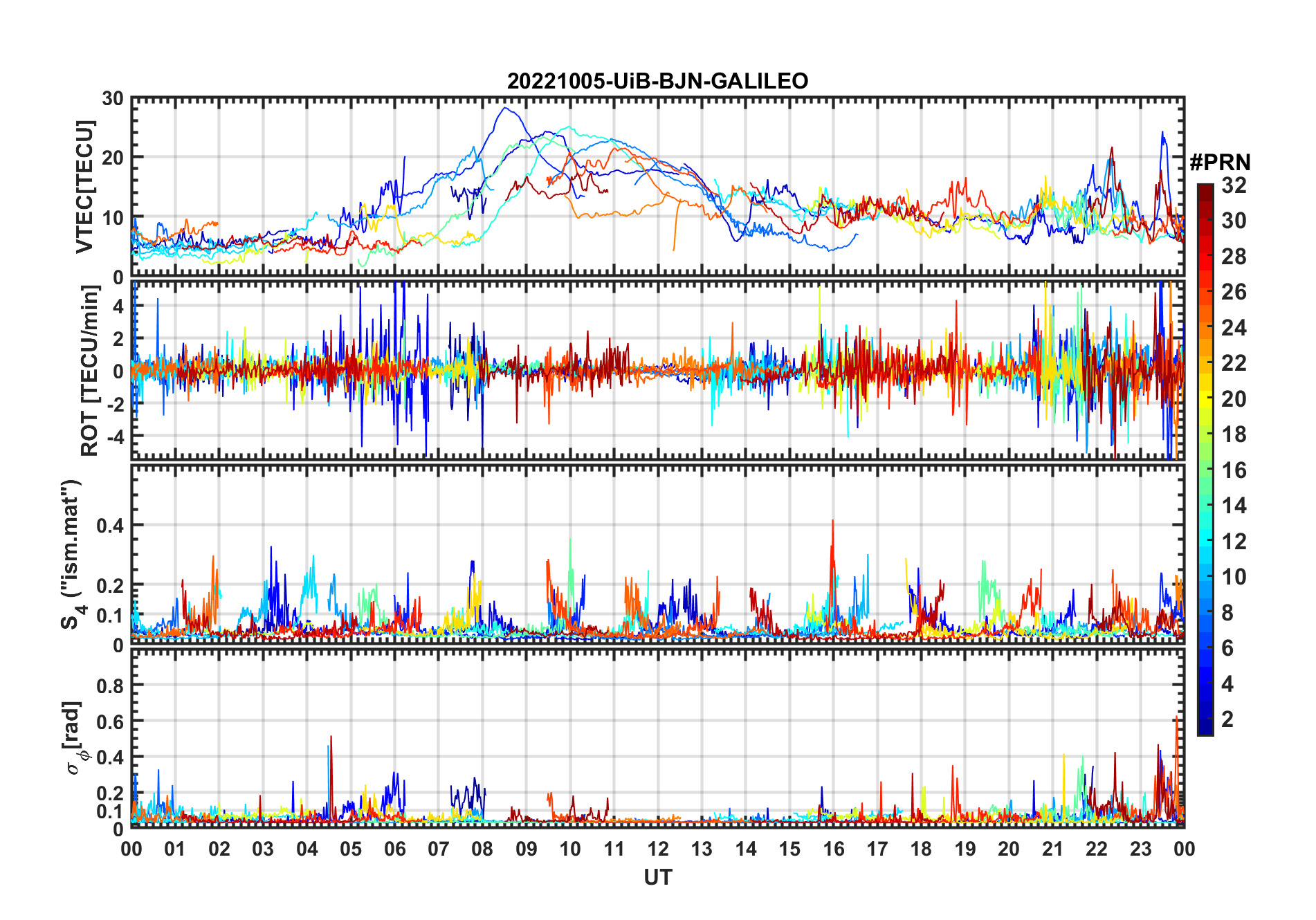Click the ROT [TECU/min] y-axis label

click(89, 371)
